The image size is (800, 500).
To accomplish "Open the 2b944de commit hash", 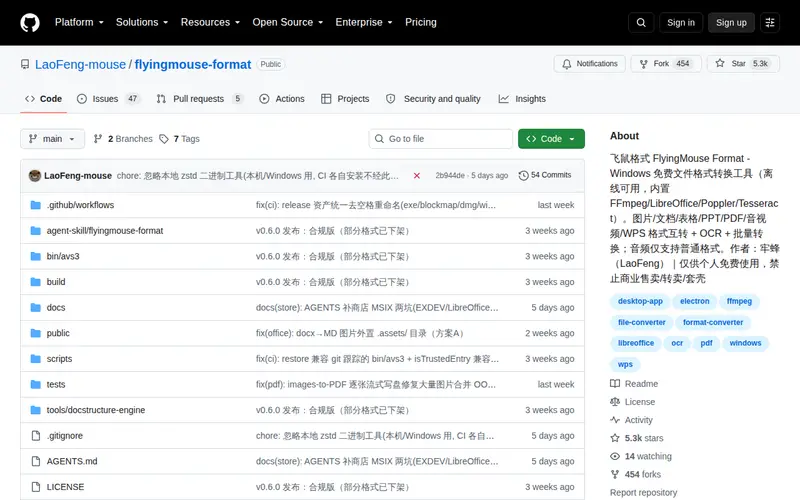I will (x=450, y=176).
